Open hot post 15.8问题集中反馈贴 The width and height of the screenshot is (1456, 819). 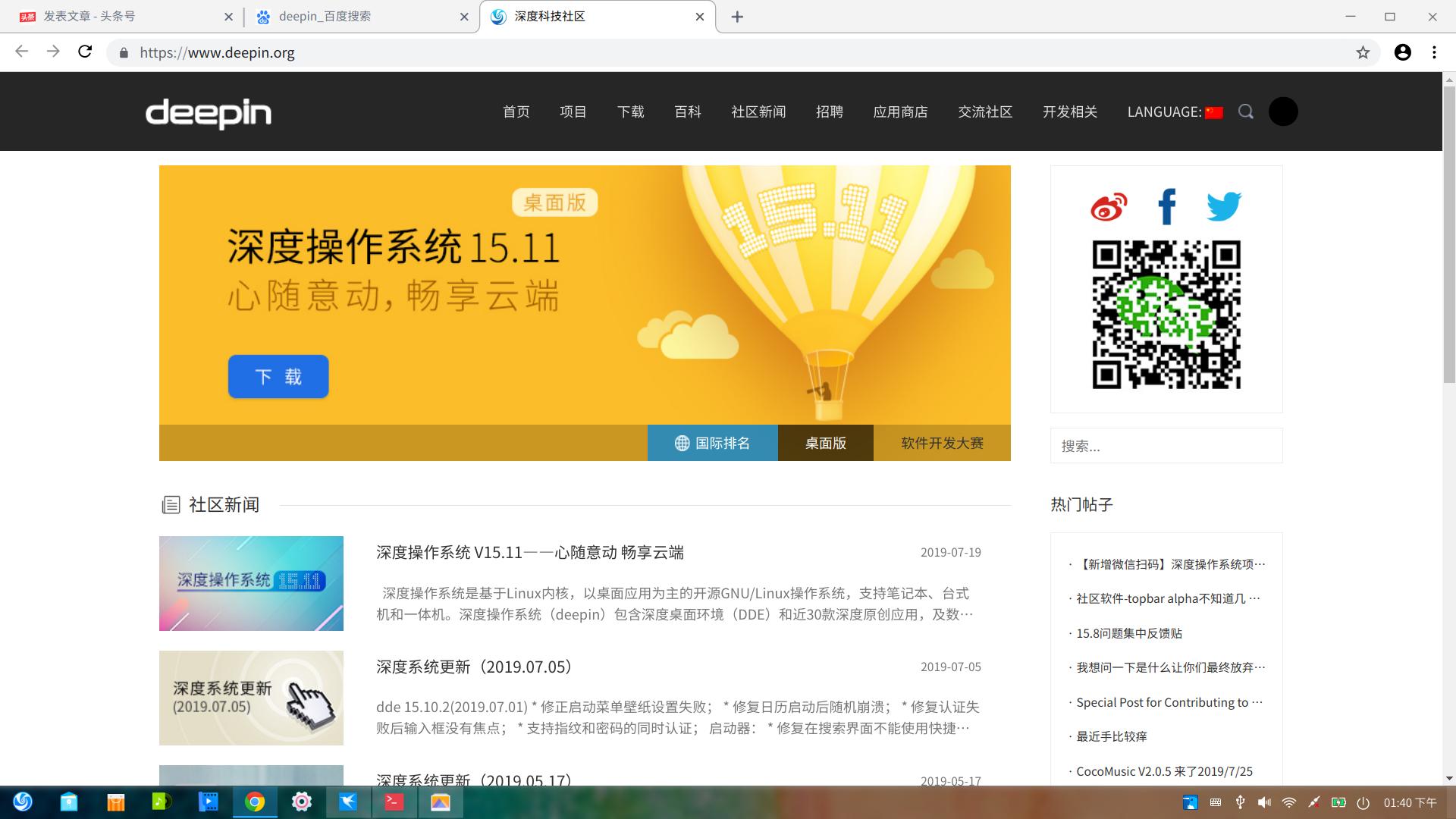(x=1129, y=633)
